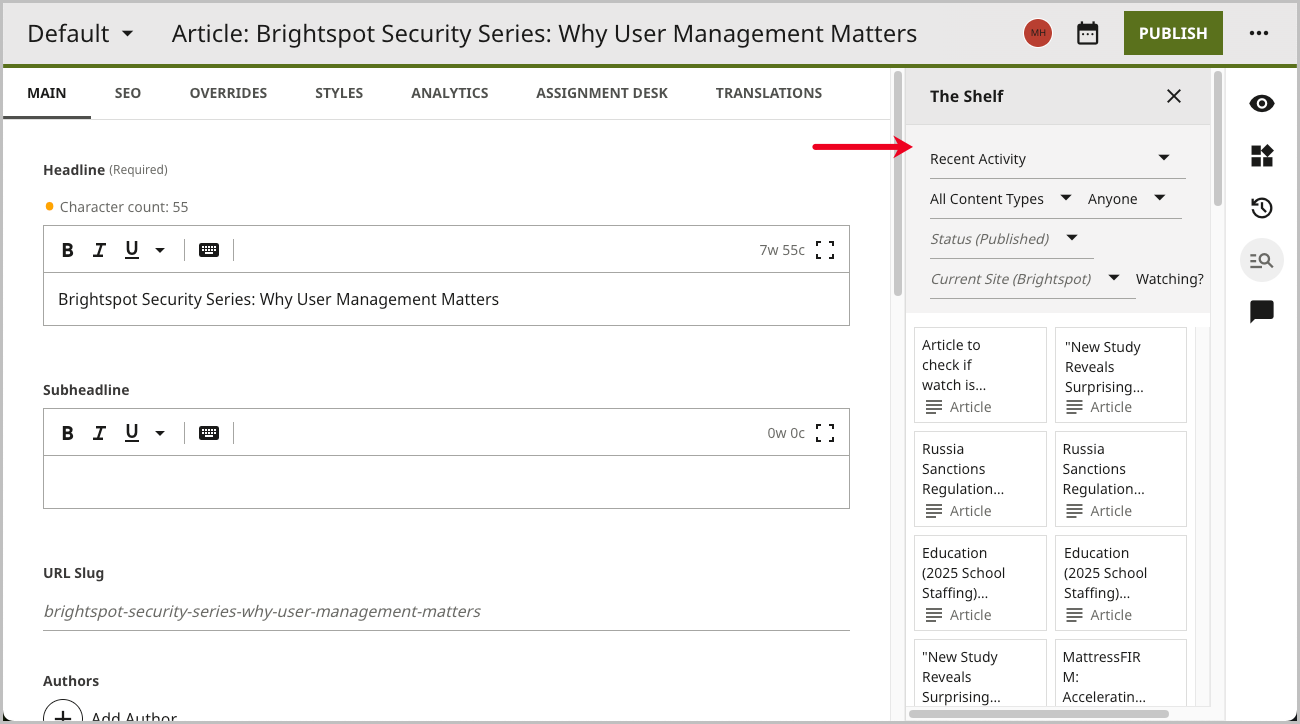Click the Add Author plus icon
The width and height of the screenshot is (1300, 724).
63,712
